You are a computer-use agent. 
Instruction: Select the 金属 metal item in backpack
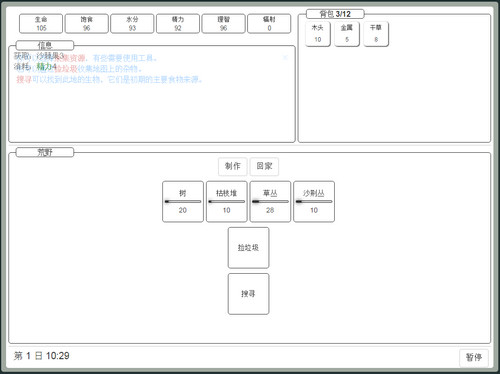[x=347, y=34]
